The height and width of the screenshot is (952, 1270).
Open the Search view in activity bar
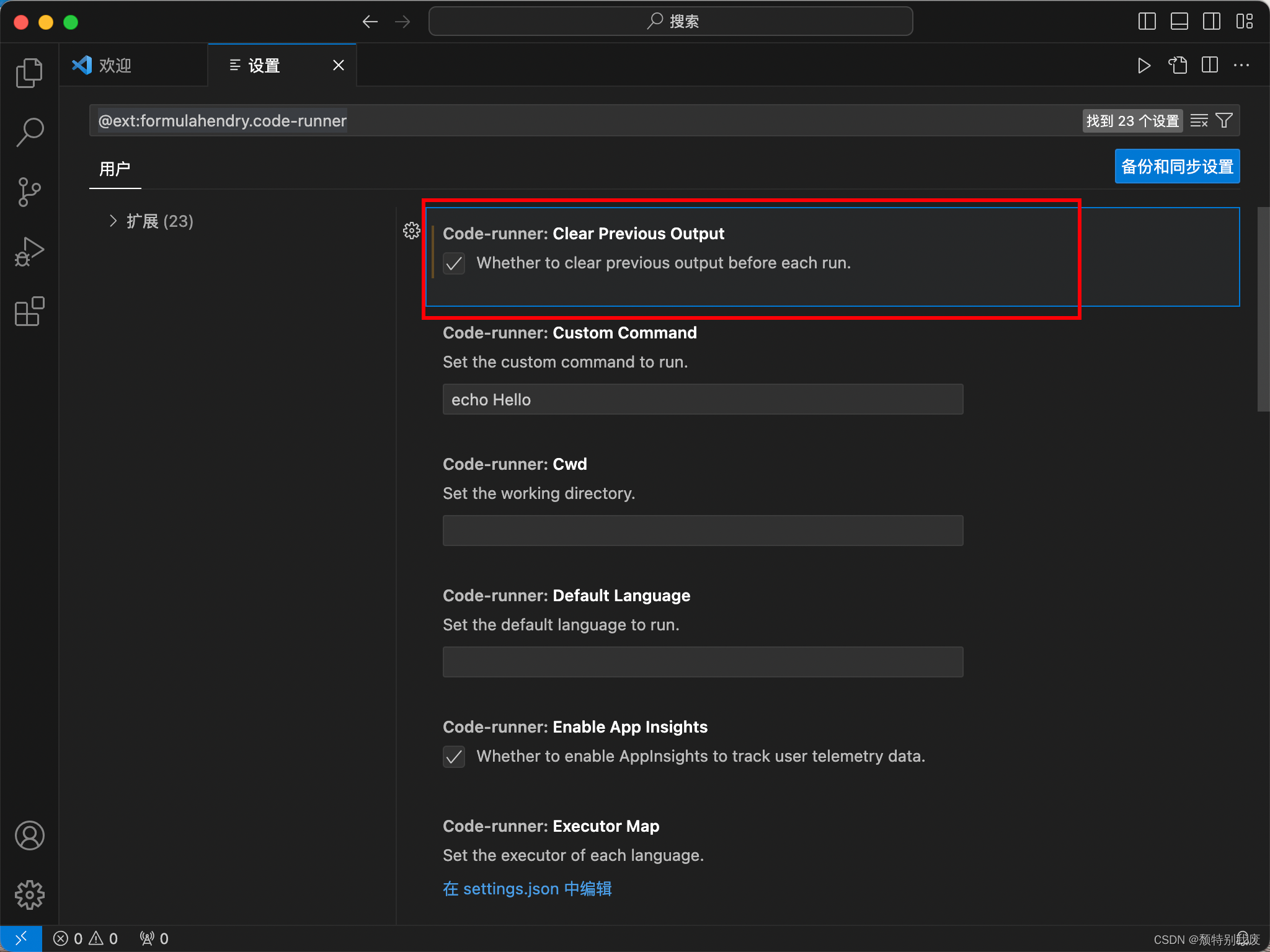point(29,132)
